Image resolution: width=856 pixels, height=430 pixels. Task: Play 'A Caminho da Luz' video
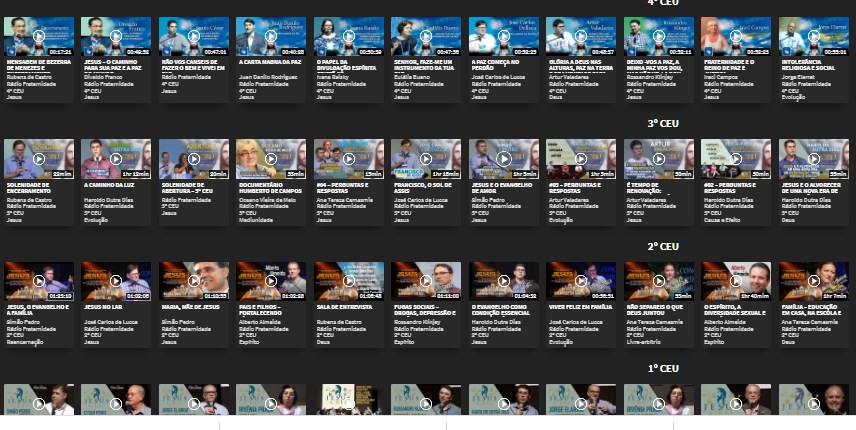(116, 159)
